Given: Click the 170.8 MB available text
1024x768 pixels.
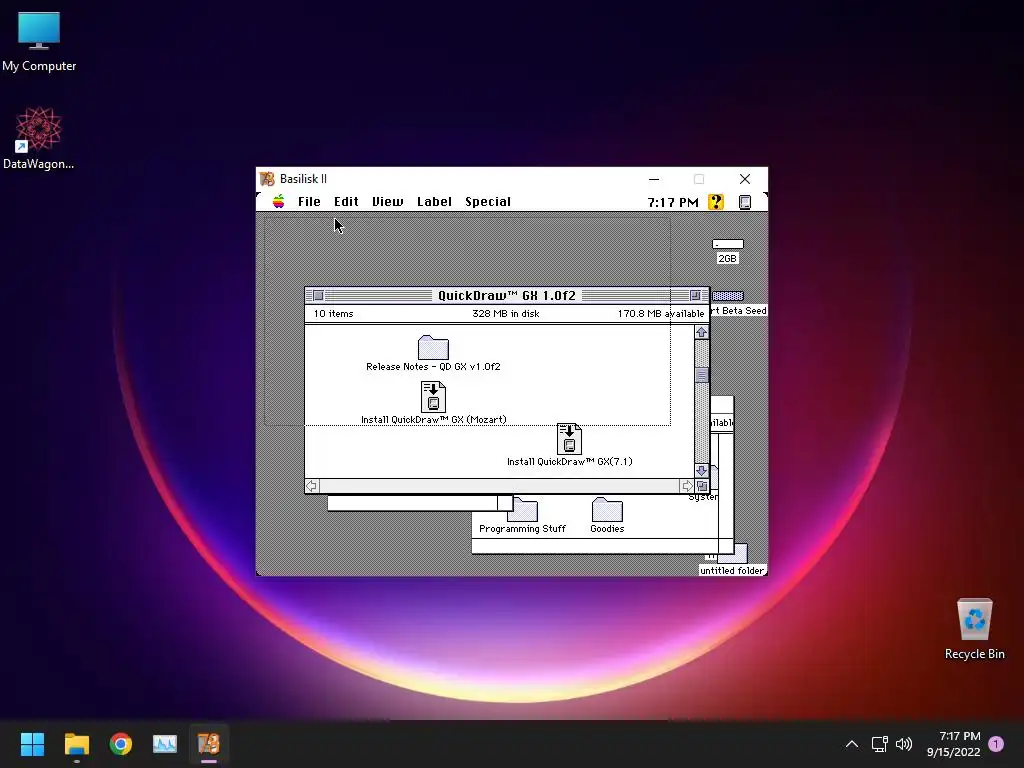Looking at the screenshot, I should point(661,313).
